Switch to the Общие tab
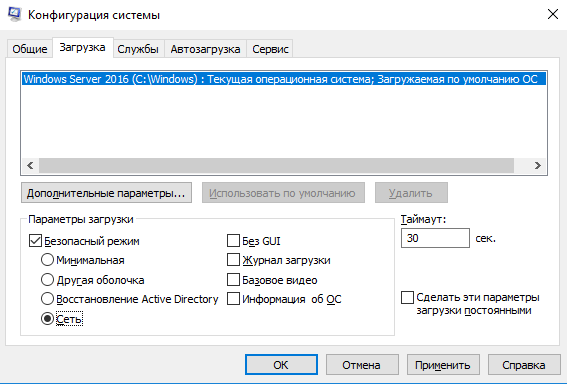This screenshot has height=384, width=567. tap(30, 49)
